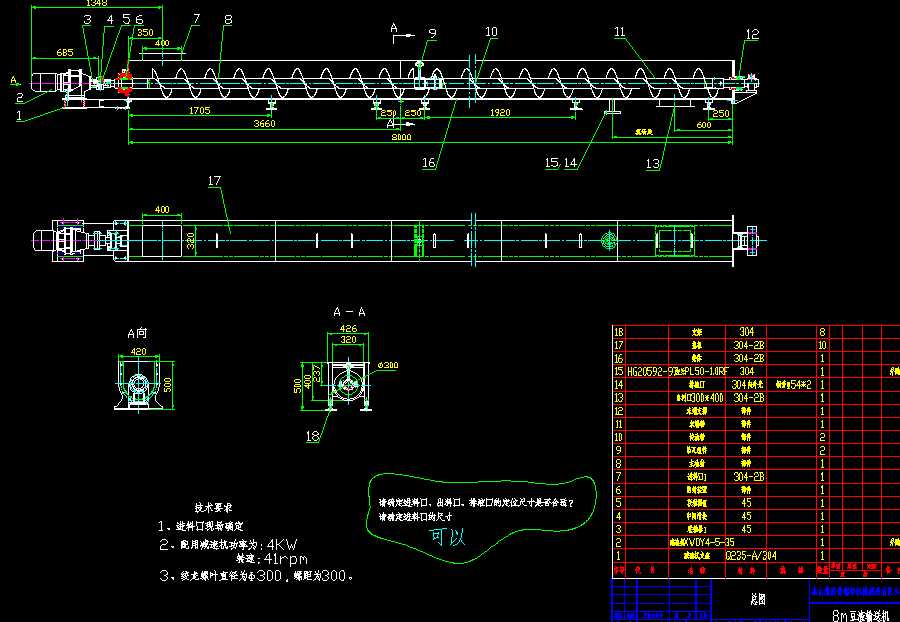Viewport: 900px width, 622px height.
Task: Select the 4KW power specification text
Action: pos(283,544)
